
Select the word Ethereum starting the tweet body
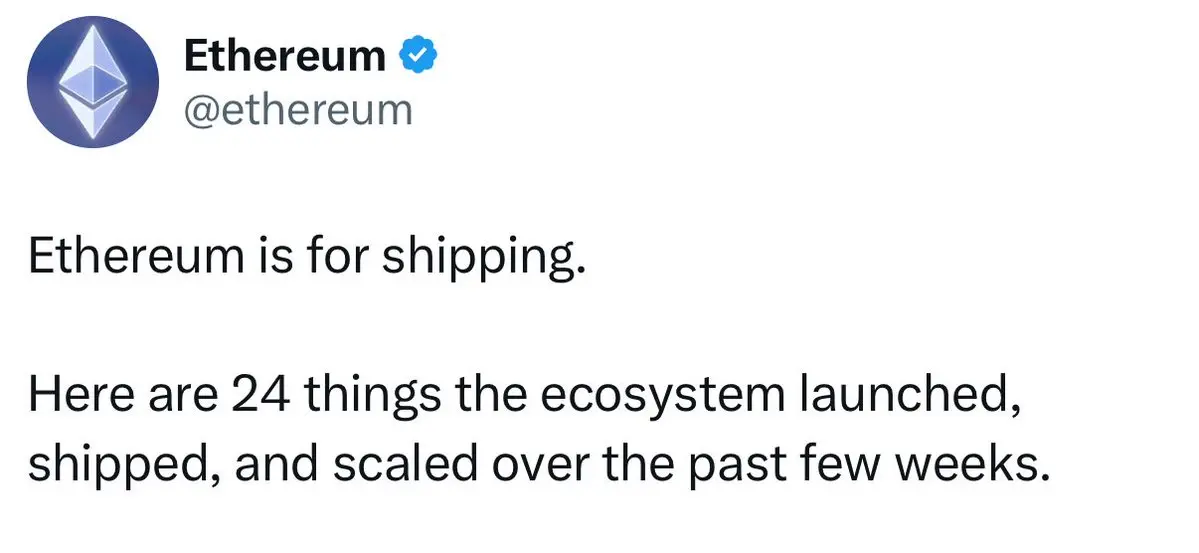[x=134, y=258]
